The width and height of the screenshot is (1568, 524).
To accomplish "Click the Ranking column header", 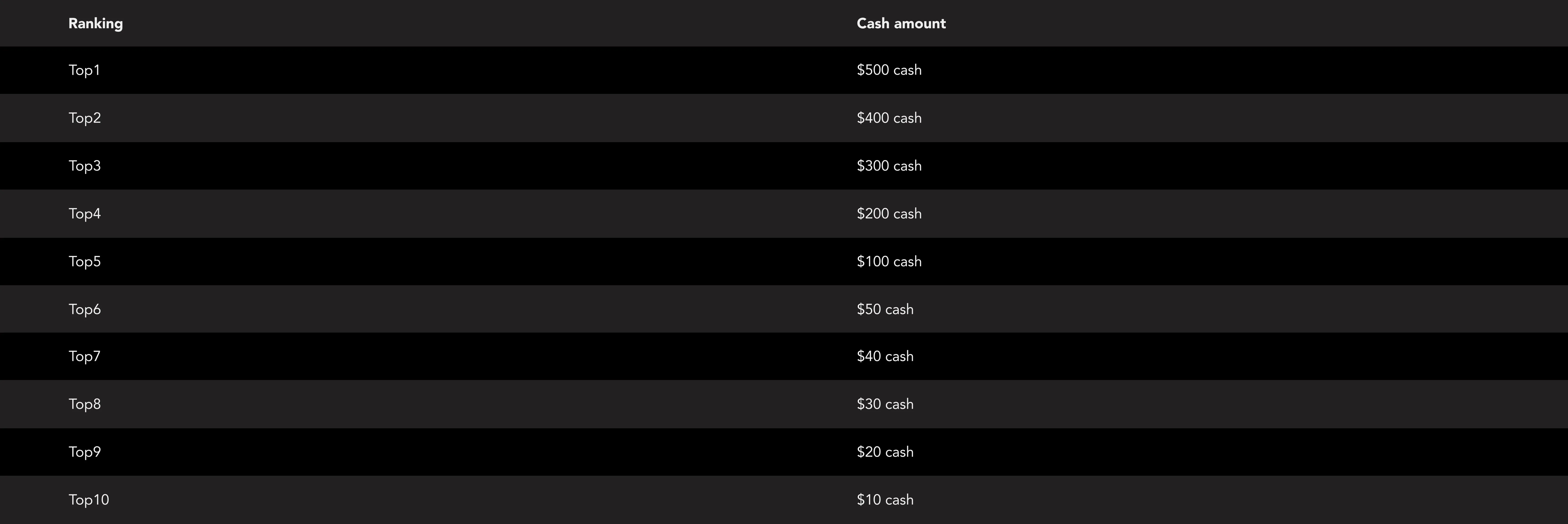I will (96, 23).
